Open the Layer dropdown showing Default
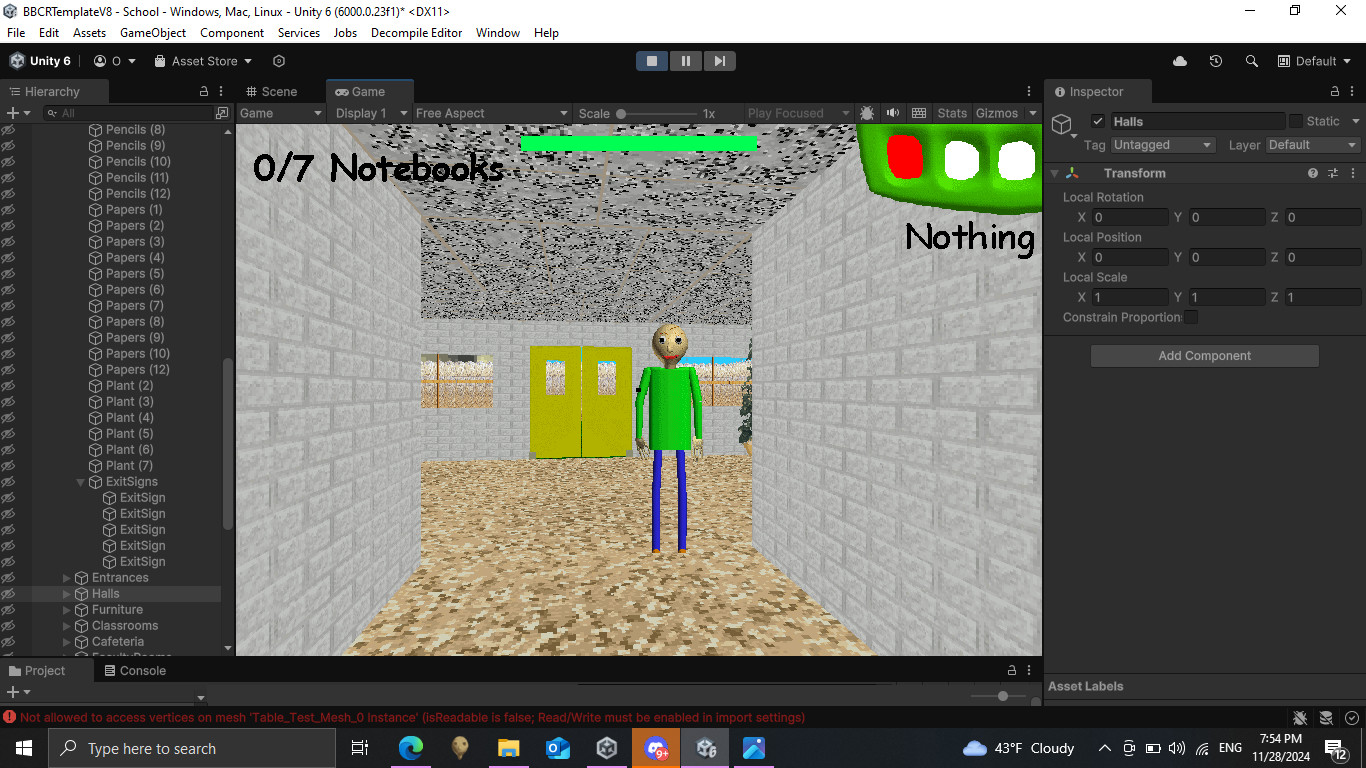 point(1311,144)
